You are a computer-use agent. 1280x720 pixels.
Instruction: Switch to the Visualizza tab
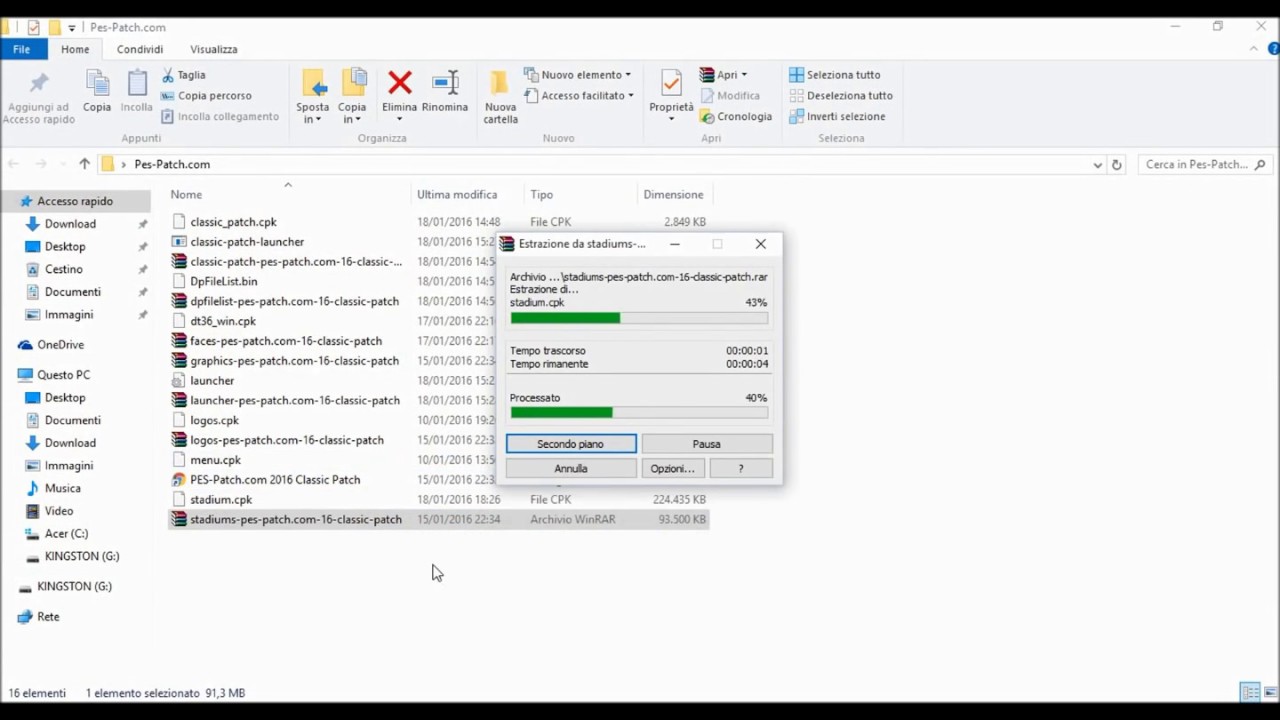coord(214,49)
